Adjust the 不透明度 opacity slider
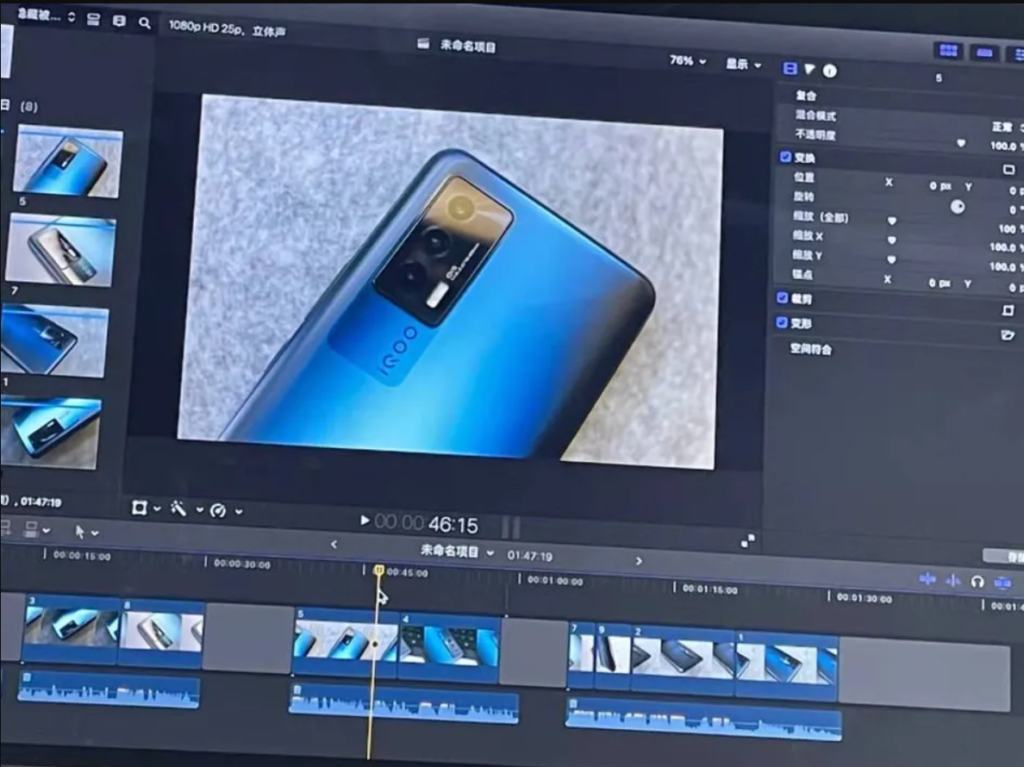Screen dimensions: 1024x767 (961, 143)
